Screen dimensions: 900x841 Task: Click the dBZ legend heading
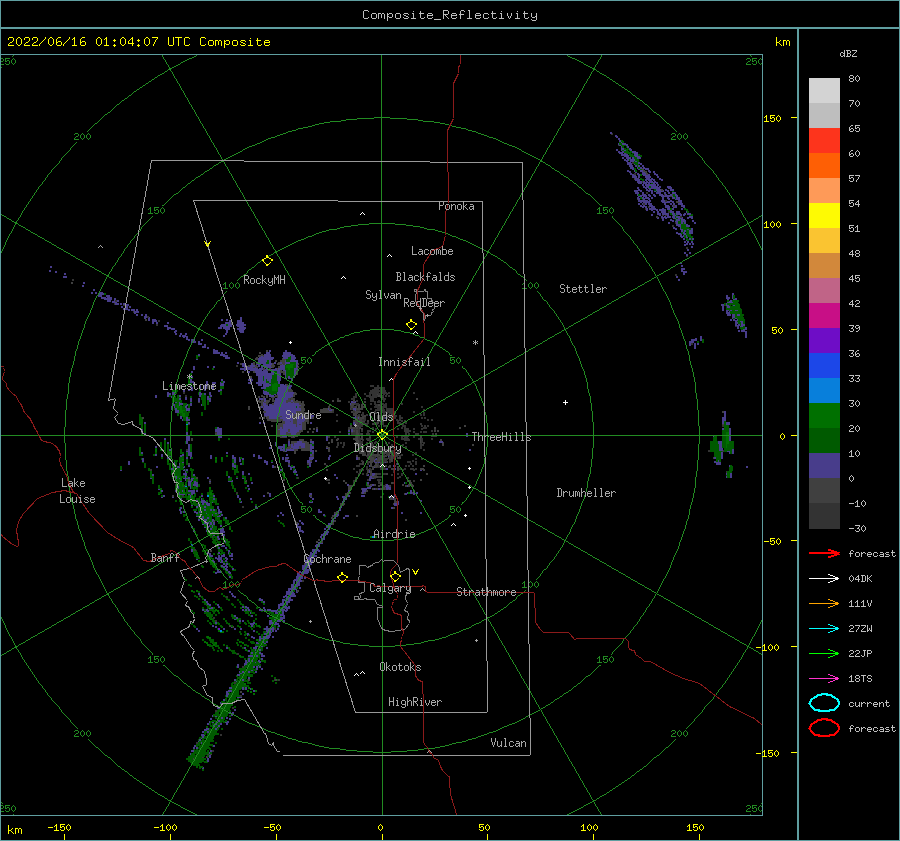[848, 54]
